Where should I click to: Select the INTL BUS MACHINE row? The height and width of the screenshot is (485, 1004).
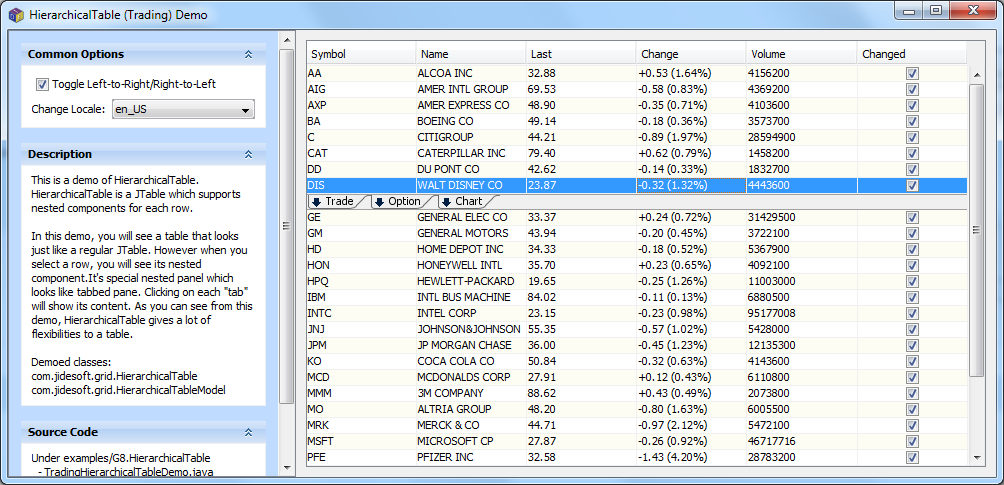point(636,297)
